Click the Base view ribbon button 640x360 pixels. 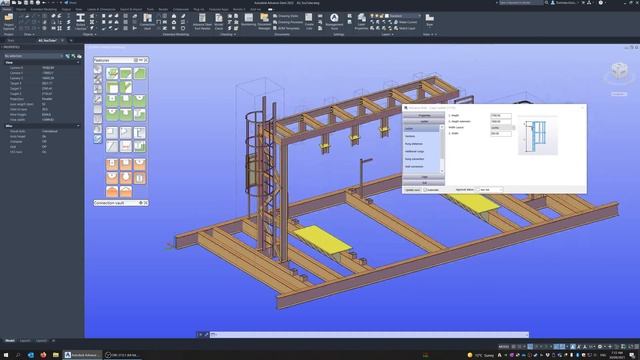pyautogui.click(x=429, y=20)
